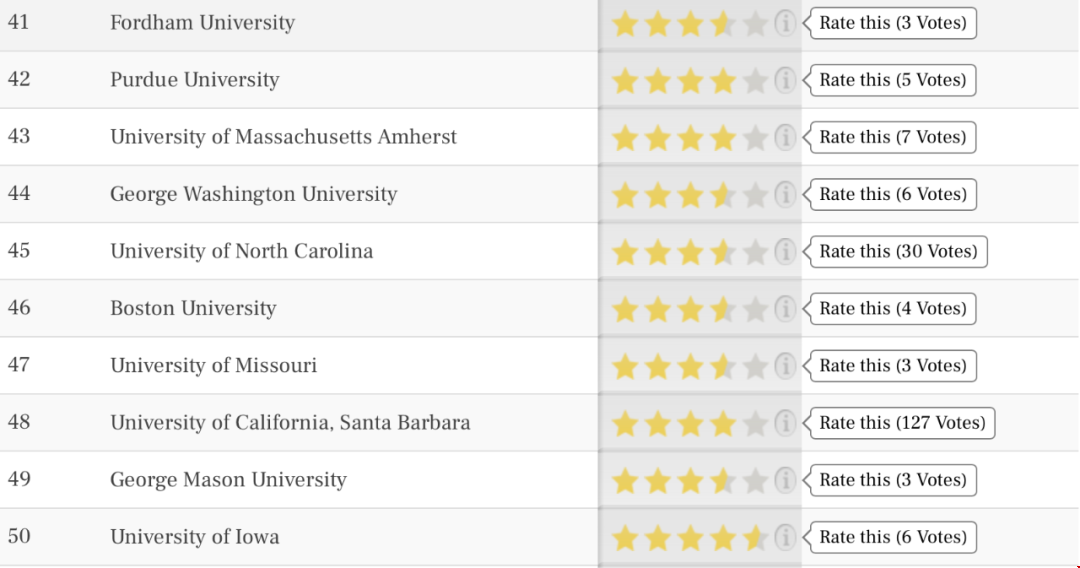Give Fordham University a five-star rating
This screenshot has height=568, width=1080.
tap(755, 25)
